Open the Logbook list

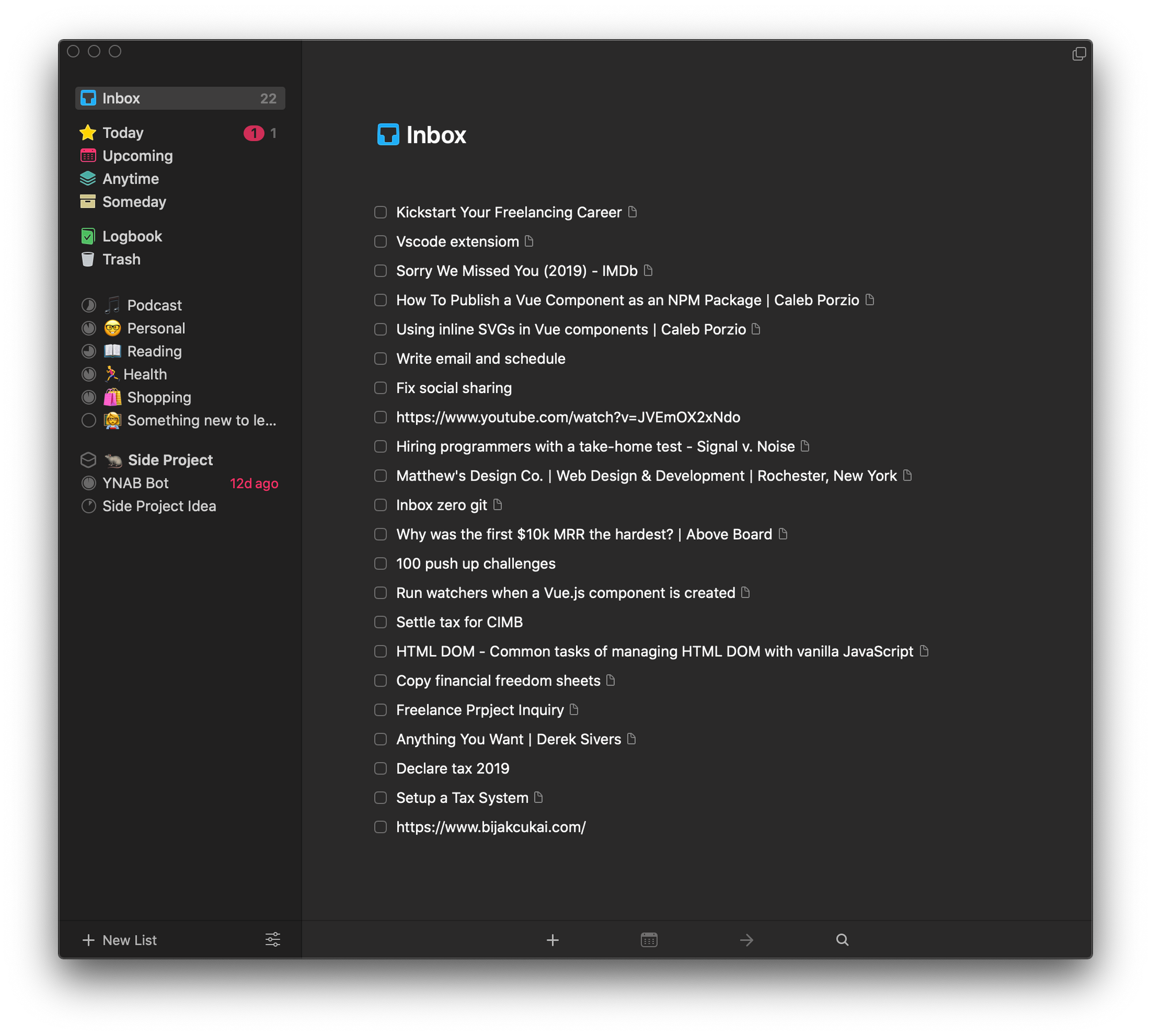(132, 237)
